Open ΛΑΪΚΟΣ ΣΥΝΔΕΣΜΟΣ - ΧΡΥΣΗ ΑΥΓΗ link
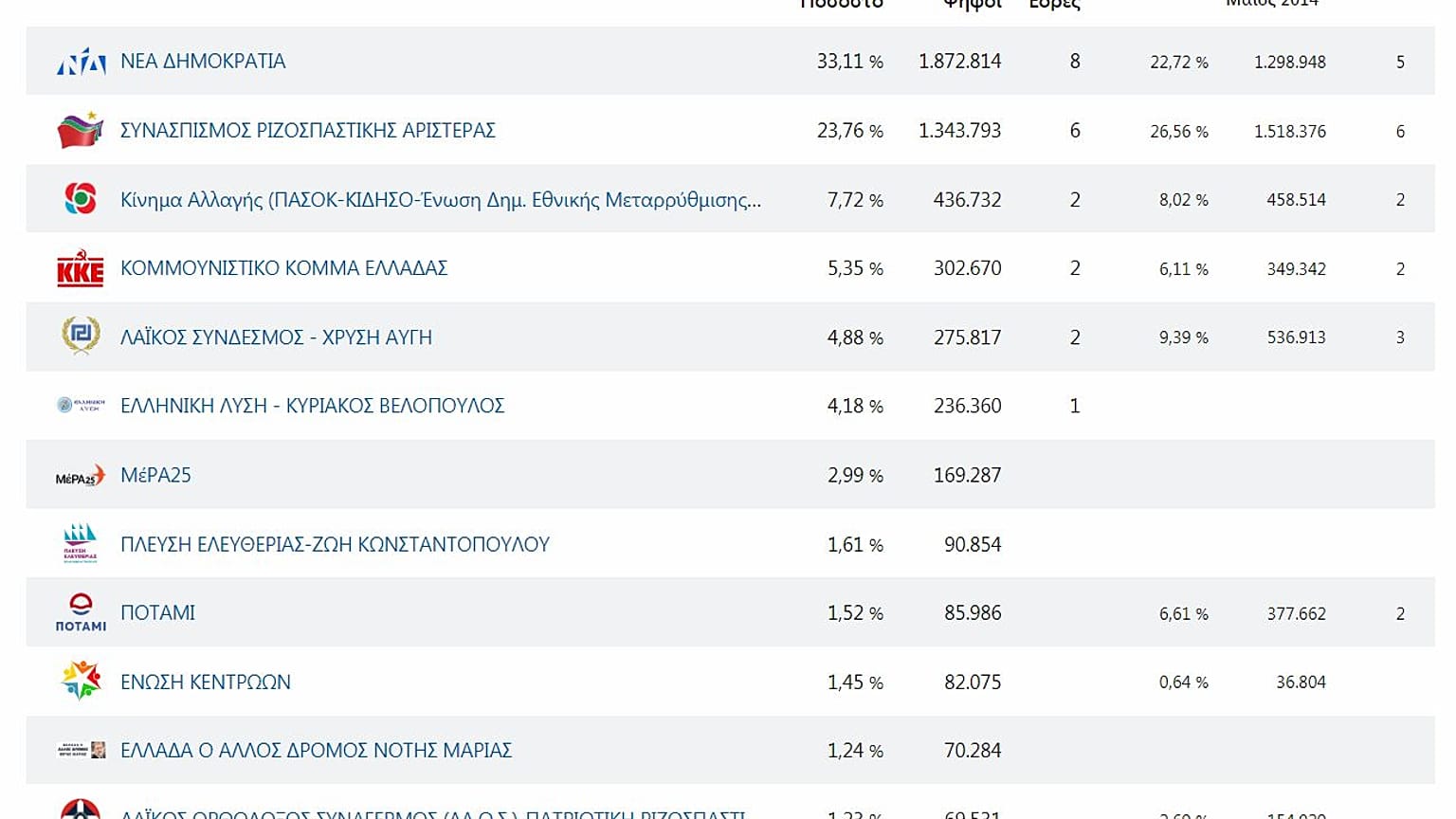Screen dimensions: 1456x819 tap(276, 337)
